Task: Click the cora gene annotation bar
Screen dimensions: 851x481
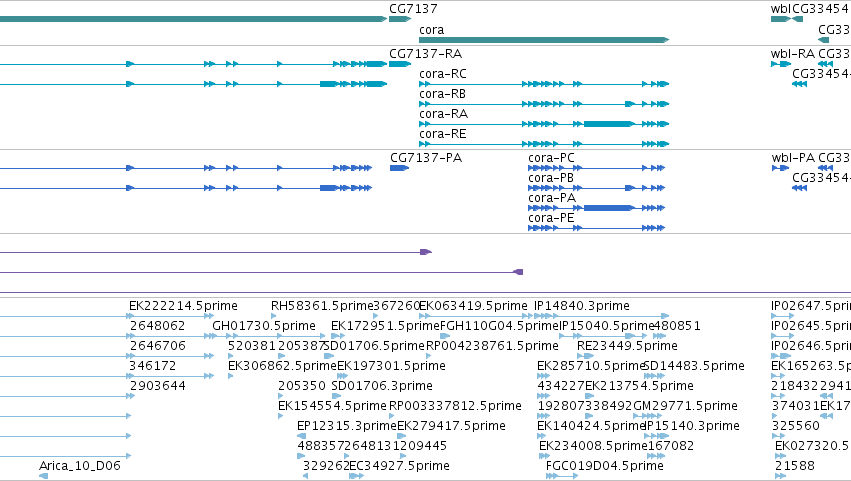Action: tap(544, 40)
